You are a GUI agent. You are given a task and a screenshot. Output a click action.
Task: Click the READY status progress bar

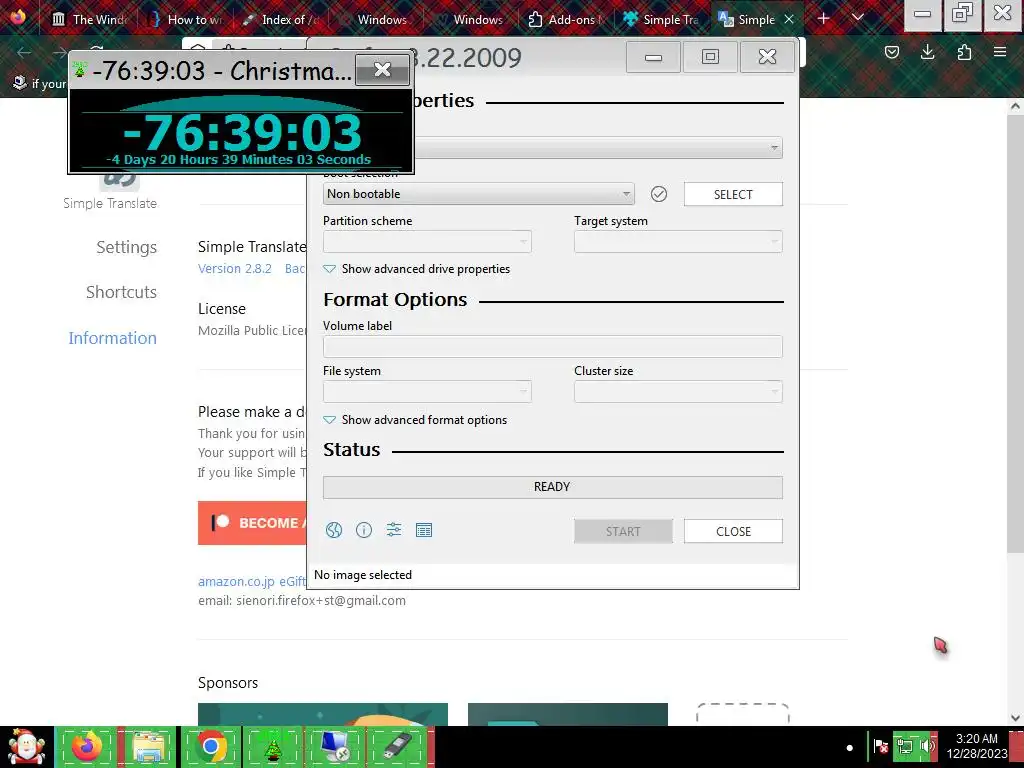click(552, 487)
